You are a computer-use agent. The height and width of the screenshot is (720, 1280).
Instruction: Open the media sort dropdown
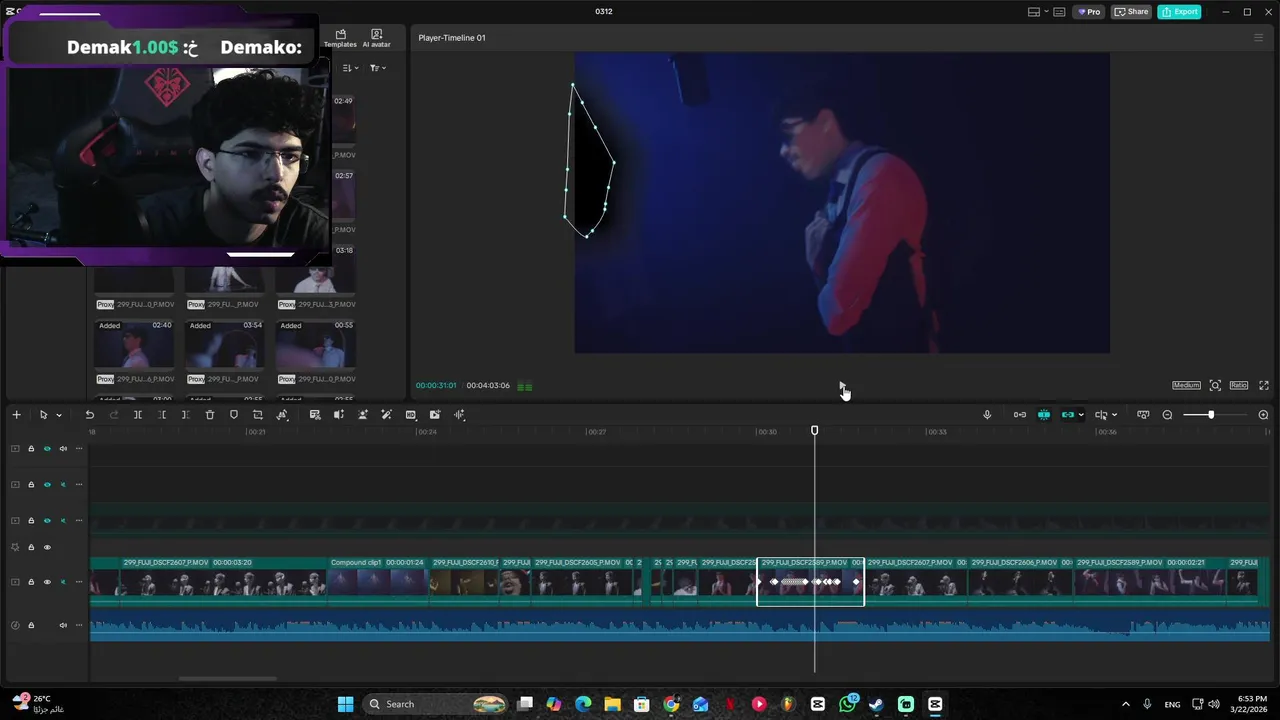pos(350,68)
